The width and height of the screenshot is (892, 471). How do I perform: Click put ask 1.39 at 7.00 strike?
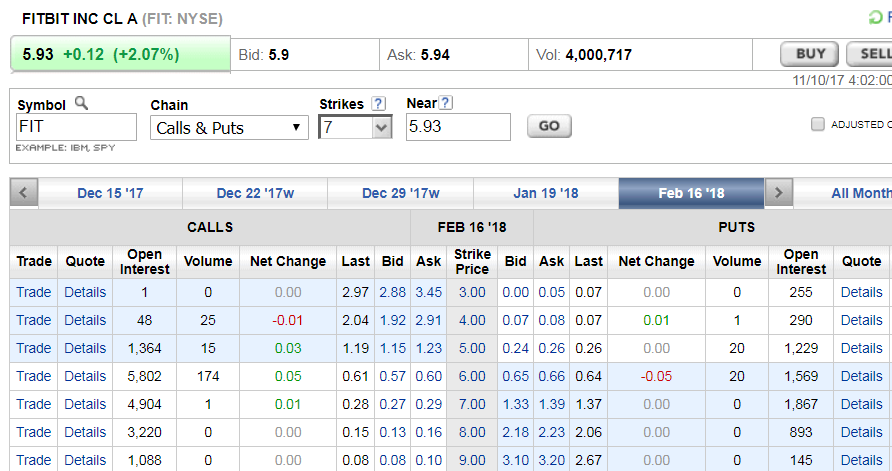[x=552, y=404]
